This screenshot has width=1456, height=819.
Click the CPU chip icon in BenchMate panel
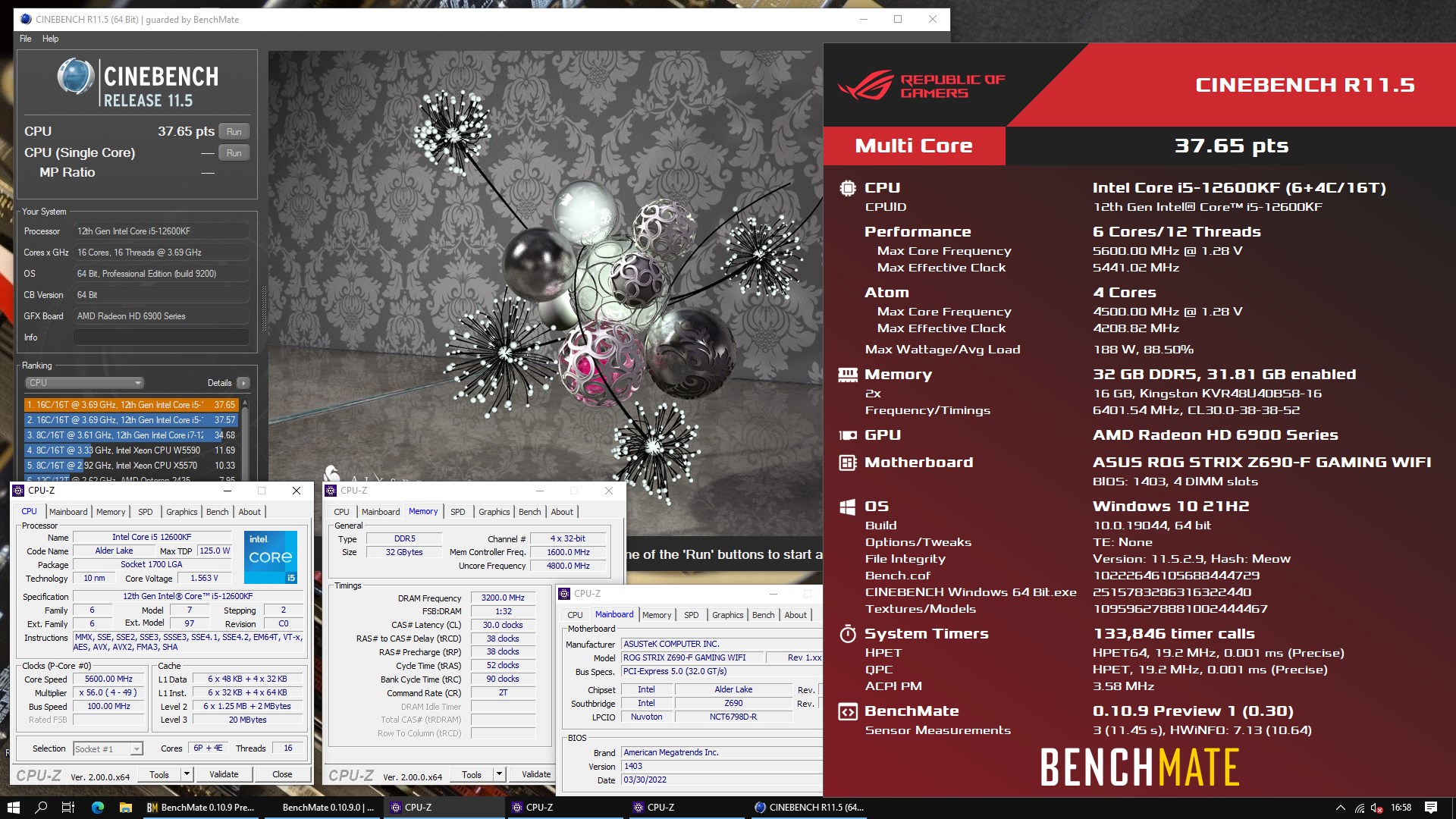(x=848, y=188)
